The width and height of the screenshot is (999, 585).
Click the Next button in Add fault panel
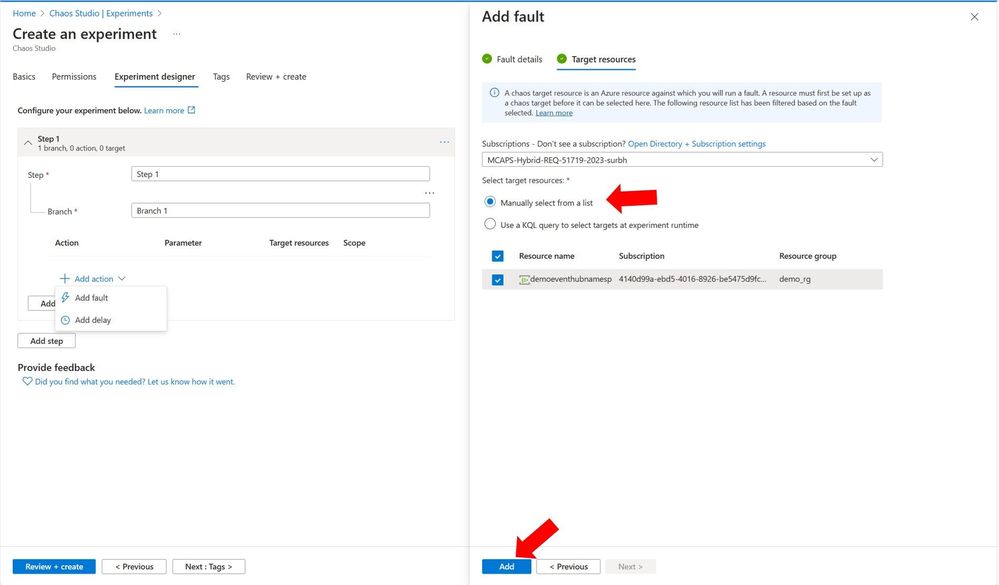[x=630, y=567]
